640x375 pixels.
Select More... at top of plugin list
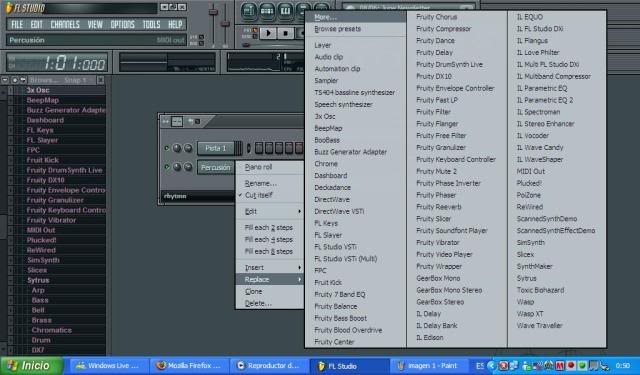click(356, 17)
